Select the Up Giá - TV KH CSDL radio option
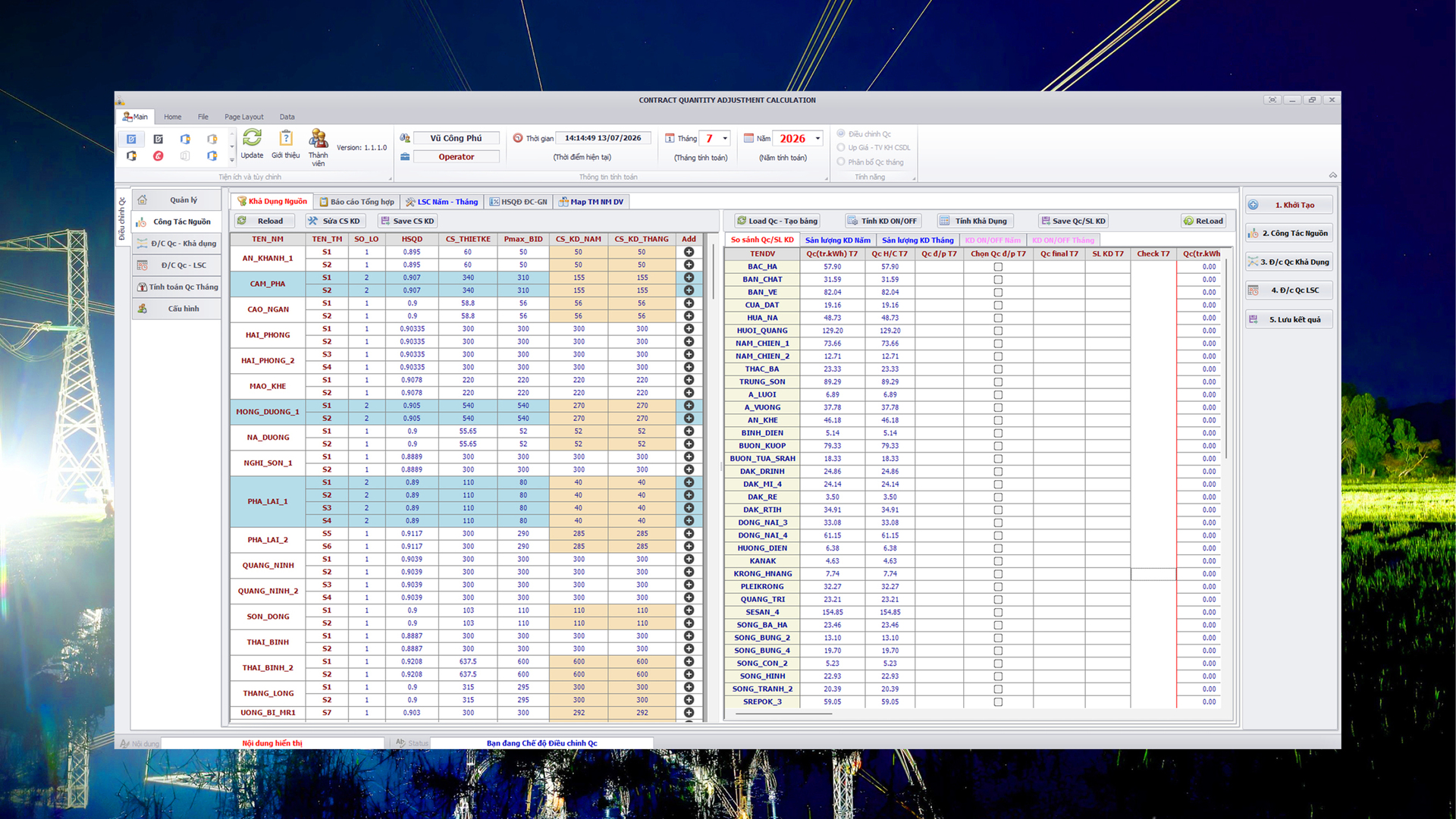The height and width of the screenshot is (819, 1456). tap(841, 147)
